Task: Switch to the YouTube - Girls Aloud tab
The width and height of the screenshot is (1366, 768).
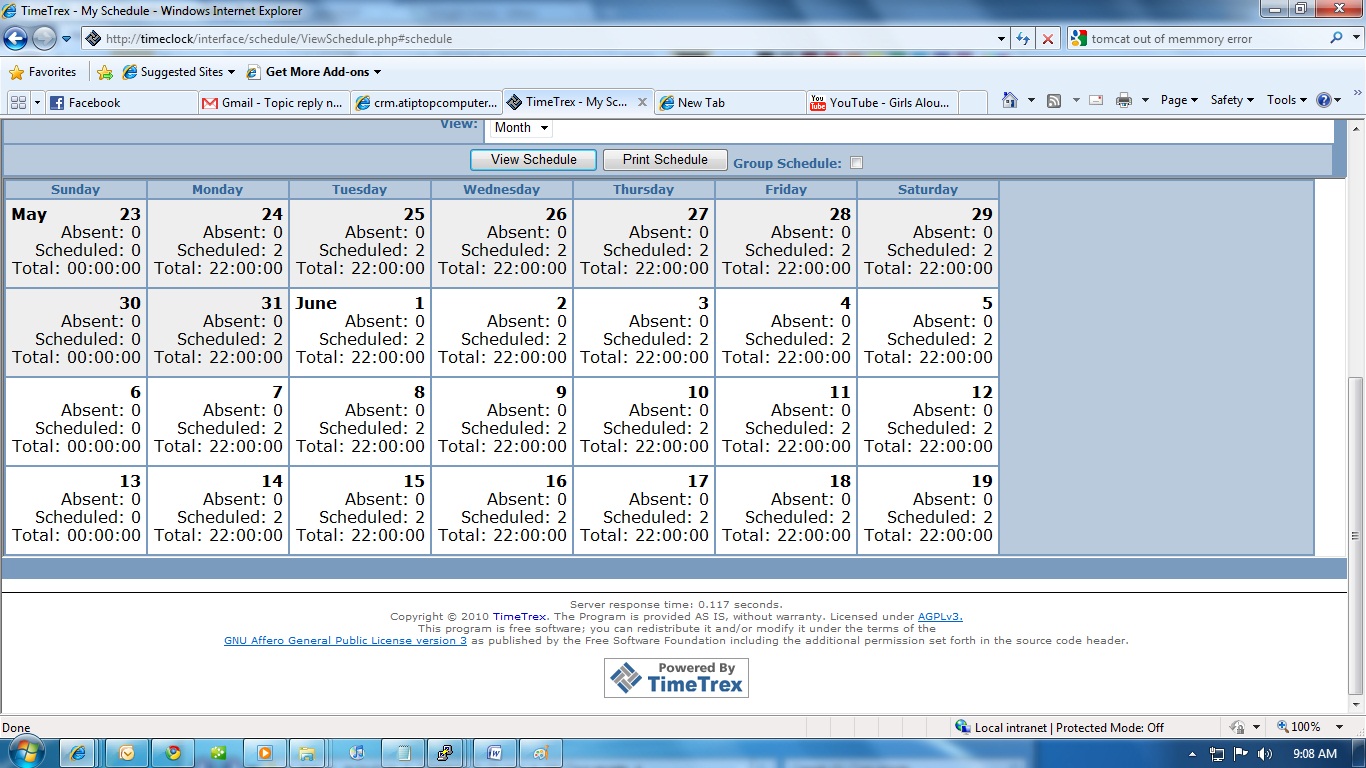Action: tap(882, 102)
